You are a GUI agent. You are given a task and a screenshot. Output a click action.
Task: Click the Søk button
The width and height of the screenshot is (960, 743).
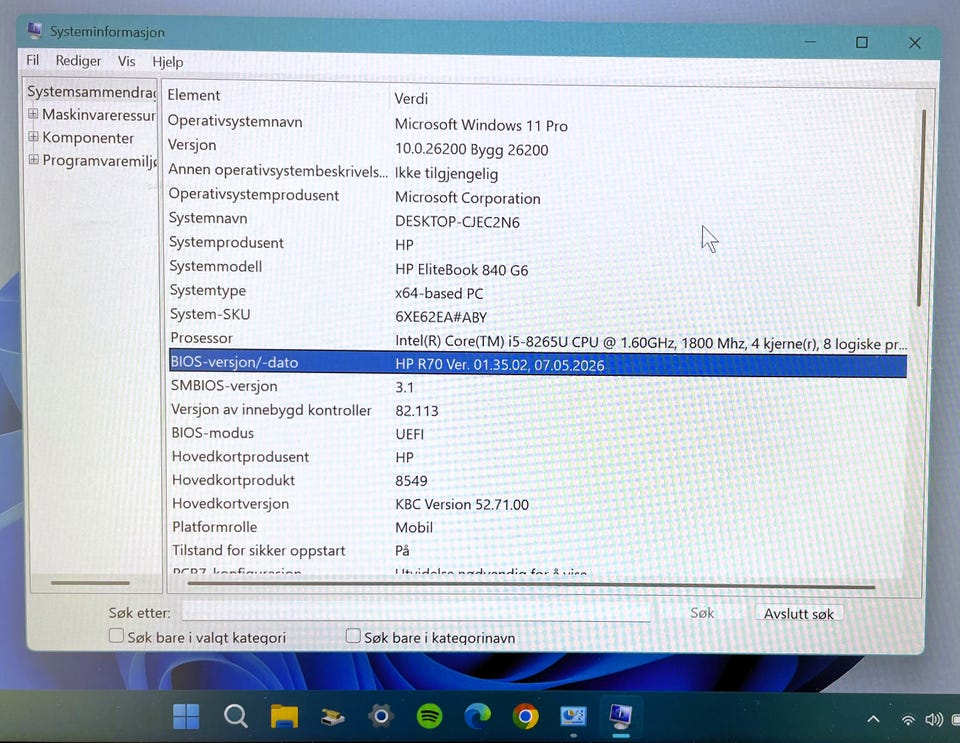pyautogui.click(x=702, y=613)
